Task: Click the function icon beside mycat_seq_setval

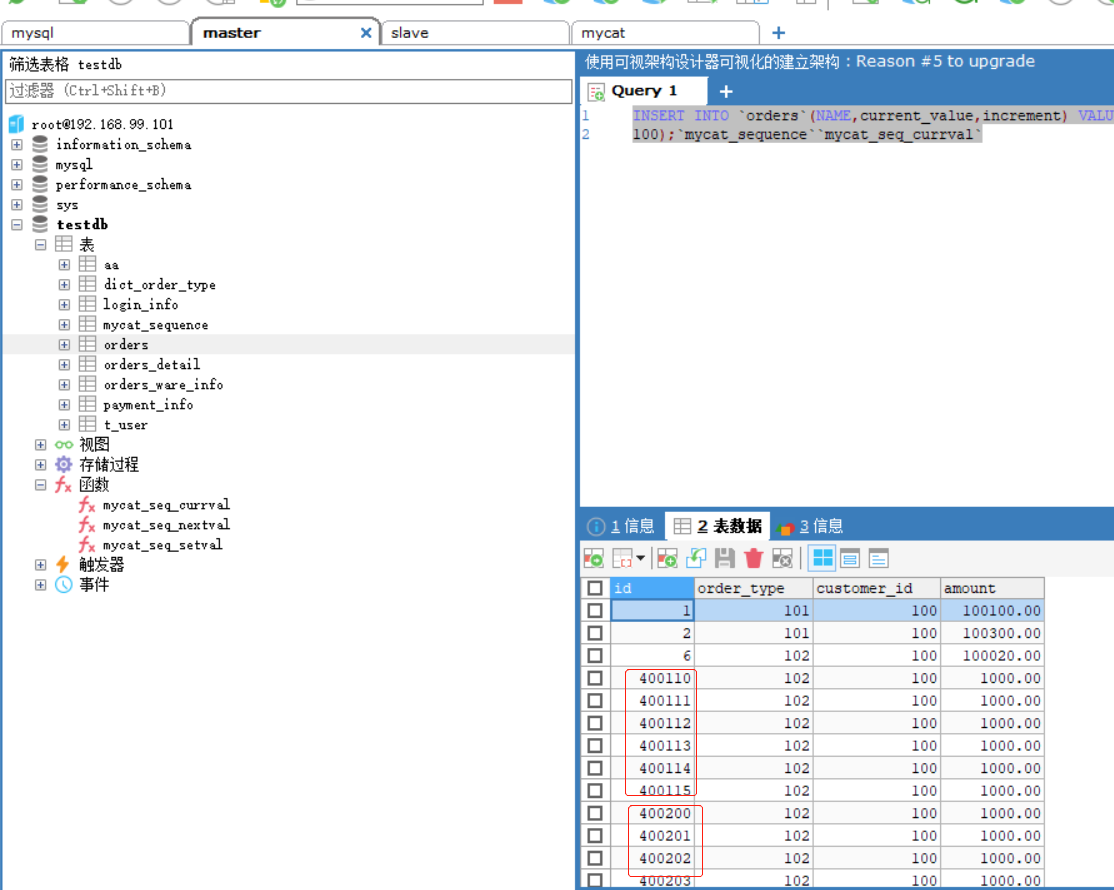Action: coord(87,545)
